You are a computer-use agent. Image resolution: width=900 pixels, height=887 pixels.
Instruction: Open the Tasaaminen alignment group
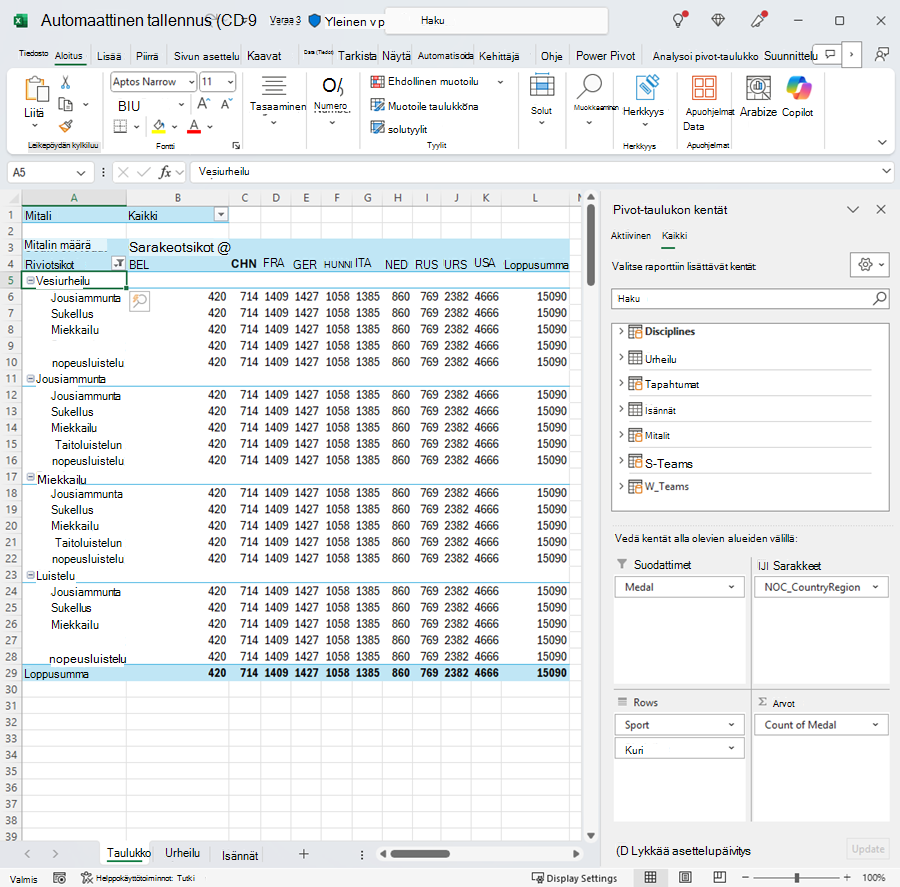[274, 101]
